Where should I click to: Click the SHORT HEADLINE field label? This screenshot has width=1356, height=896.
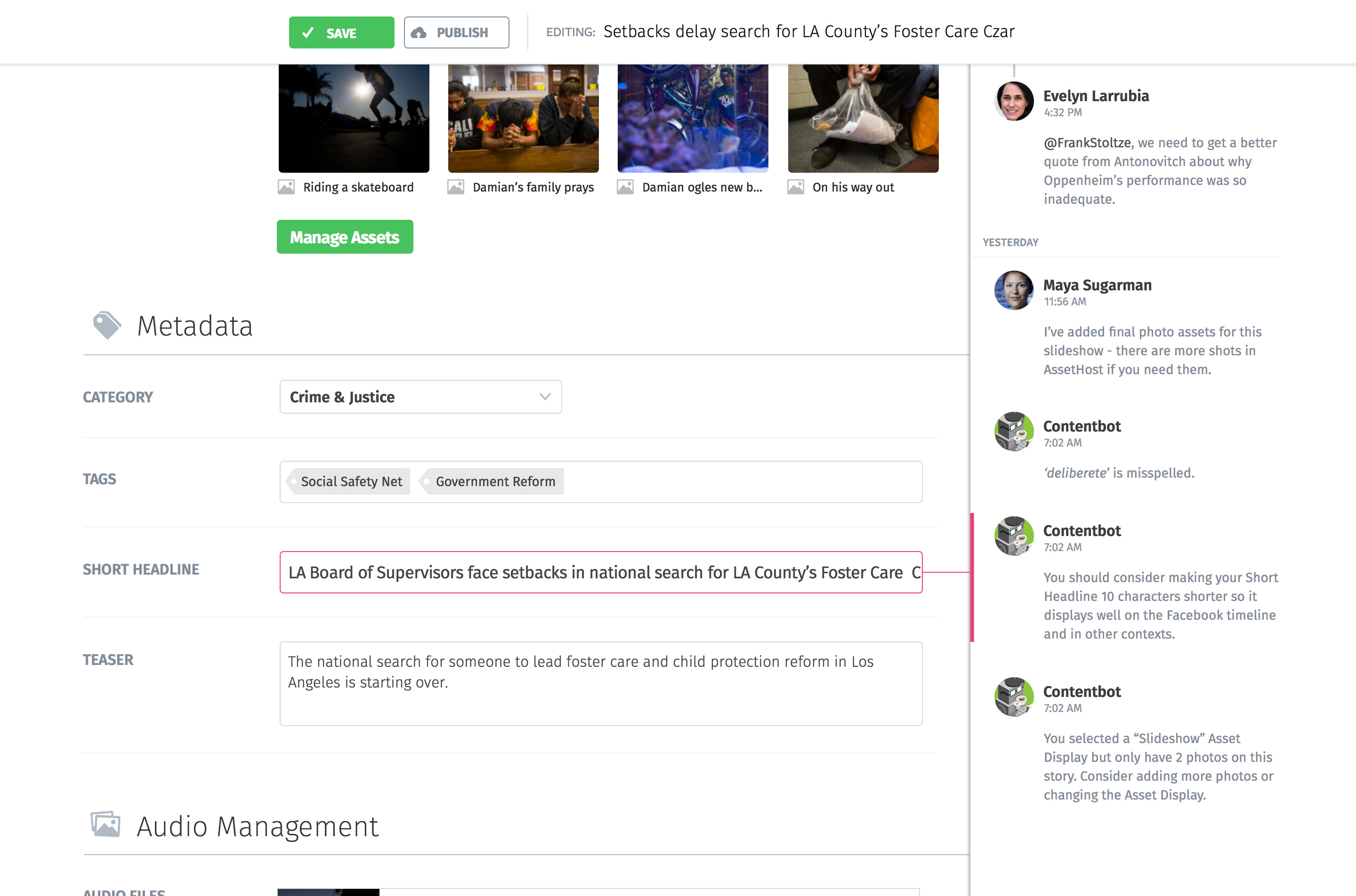(141, 569)
